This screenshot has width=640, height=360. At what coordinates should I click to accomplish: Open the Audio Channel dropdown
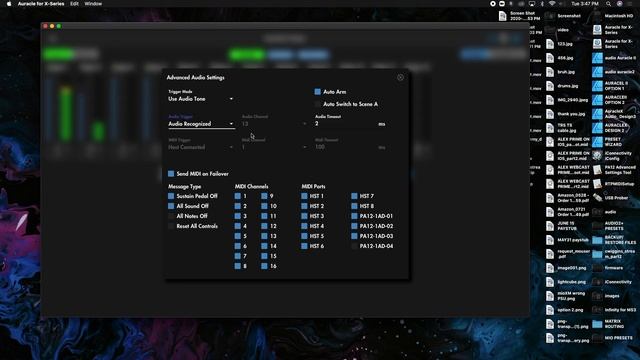(x=274, y=124)
